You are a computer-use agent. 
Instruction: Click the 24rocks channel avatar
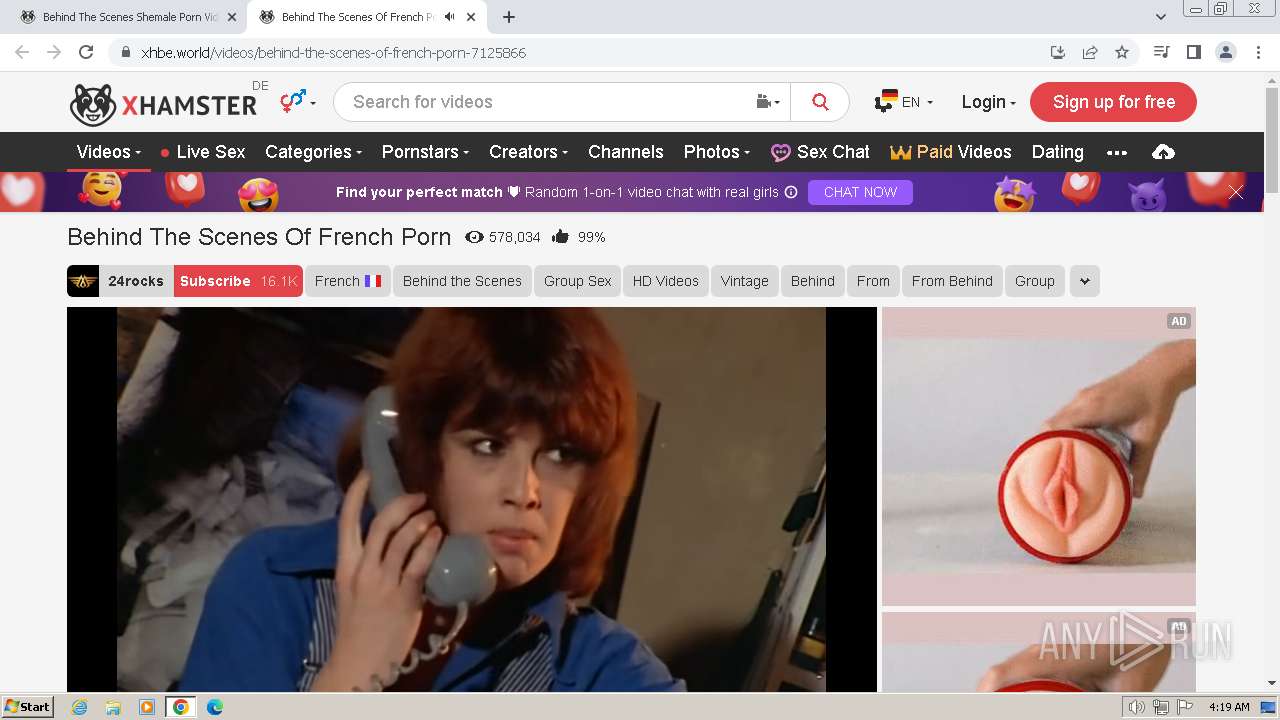83,281
